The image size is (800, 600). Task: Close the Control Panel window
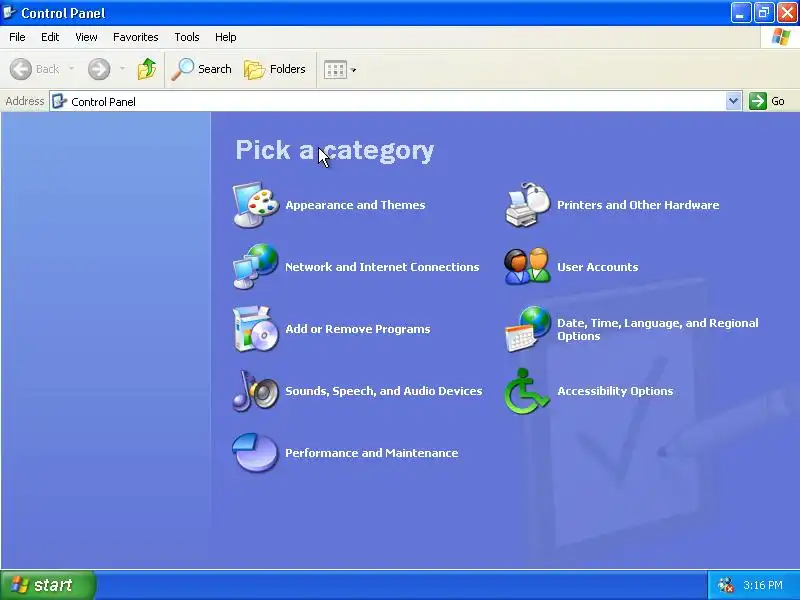coord(787,13)
